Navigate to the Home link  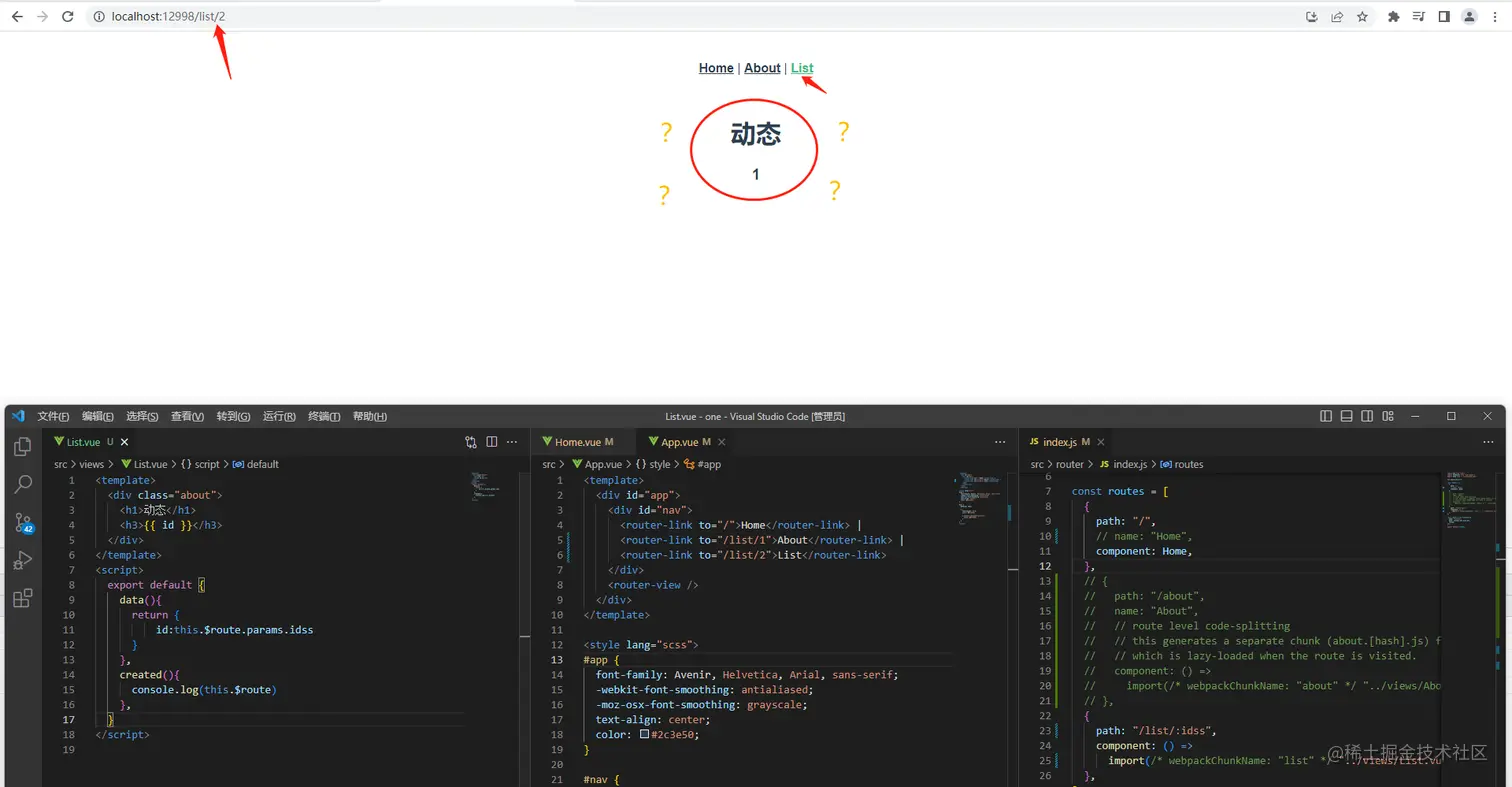[x=716, y=68]
